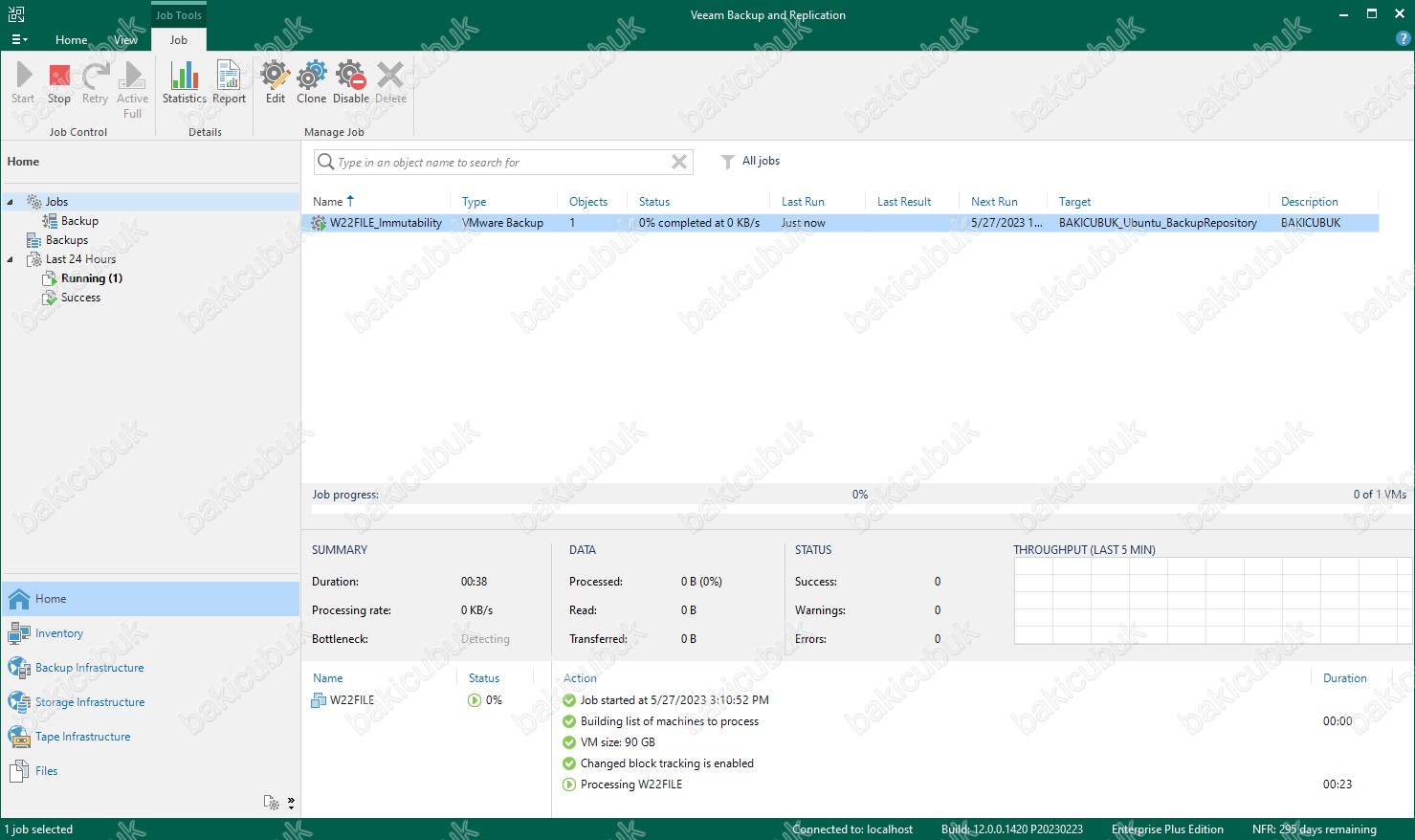1415x840 pixels.
Task: Select Jobs in the tree
Action: click(x=56, y=202)
